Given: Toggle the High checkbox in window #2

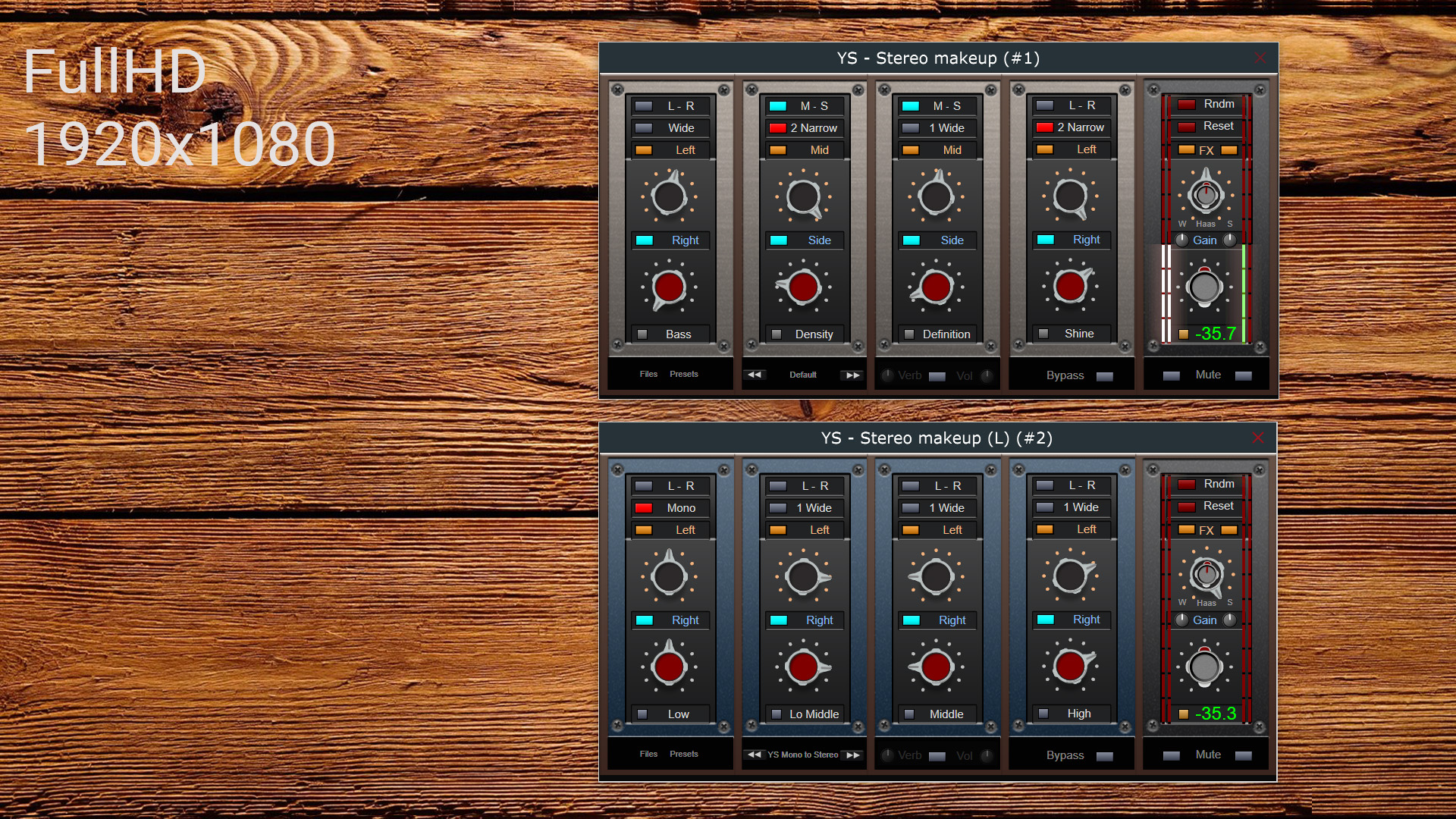Looking at the screenshot, I should [x=1043, y=714].
